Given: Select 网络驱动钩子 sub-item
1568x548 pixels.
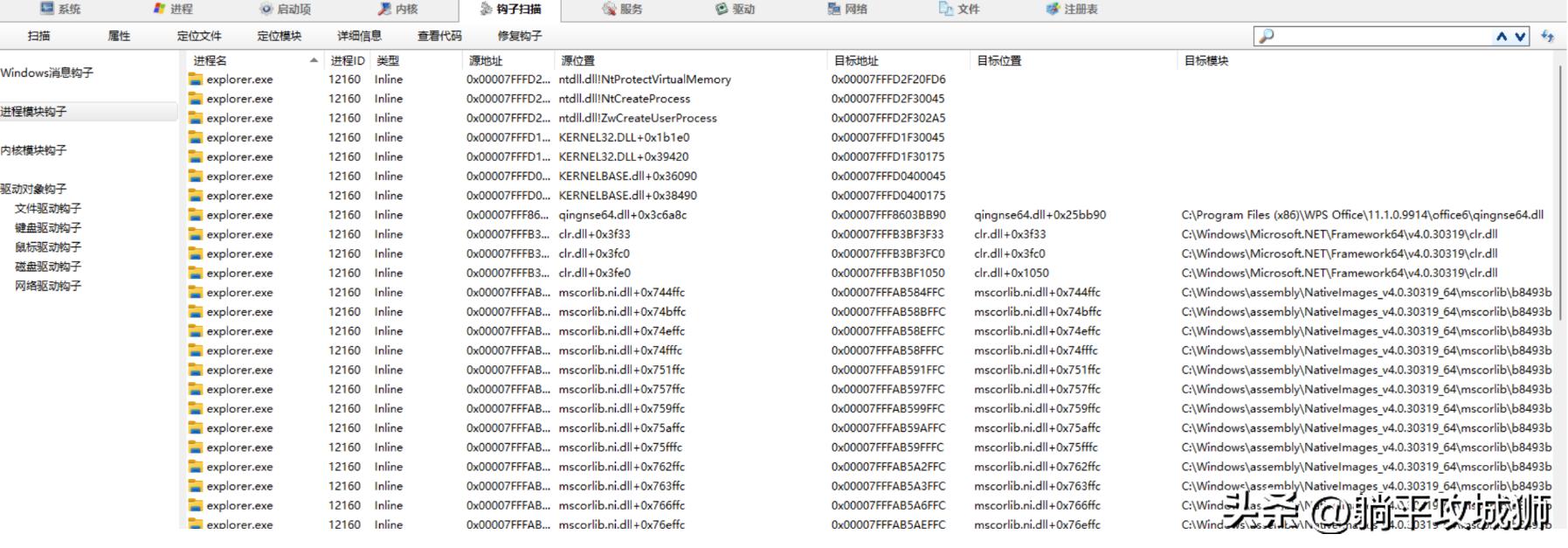Looking at the screenshot, I should 48,286.
